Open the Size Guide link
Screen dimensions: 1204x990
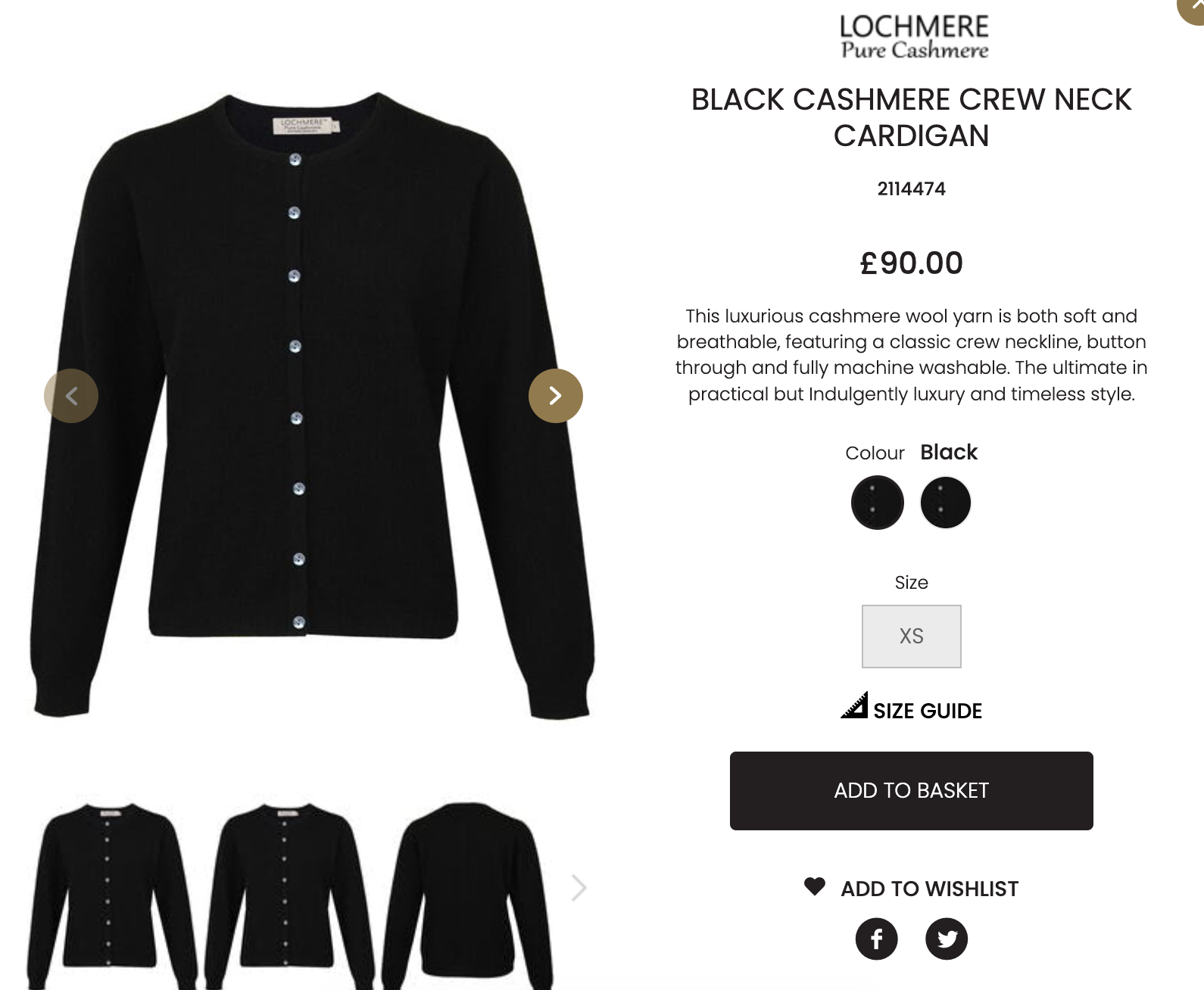click(x=928, y=711)
